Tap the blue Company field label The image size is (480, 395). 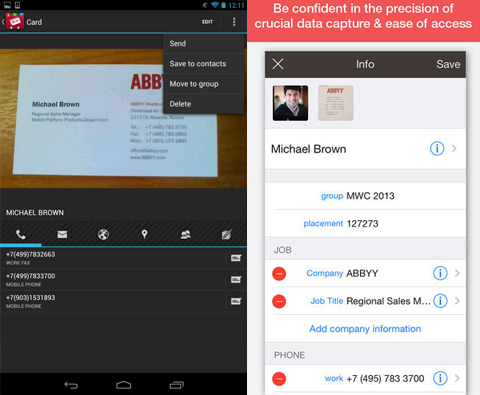tap(325, 273)
